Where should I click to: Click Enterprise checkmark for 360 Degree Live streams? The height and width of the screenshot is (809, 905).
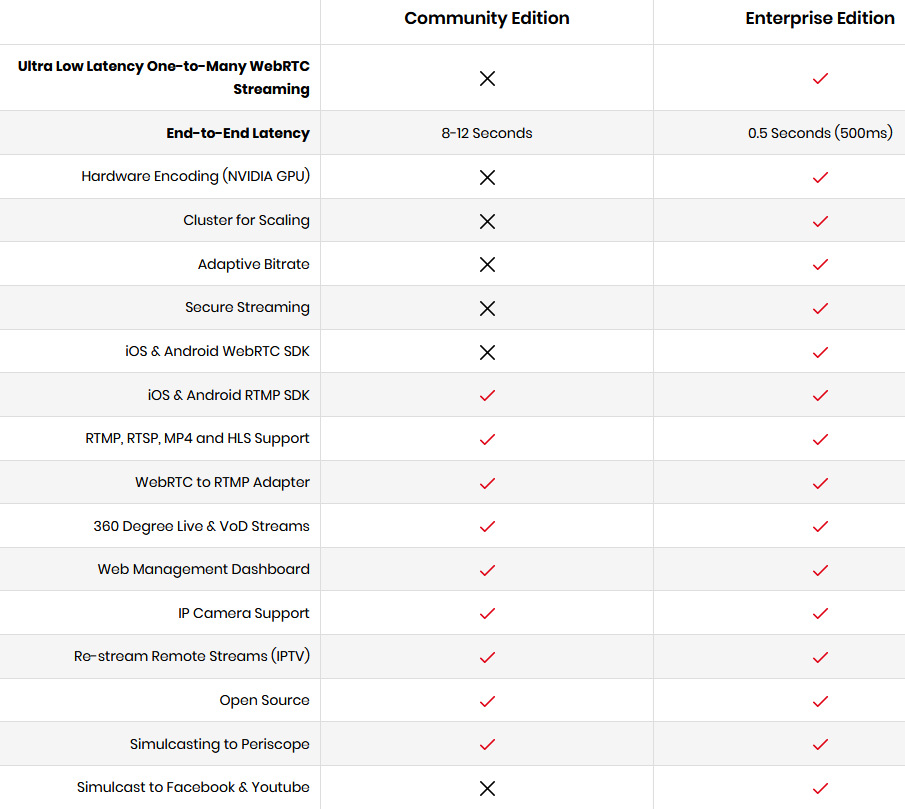coord(820,527)
